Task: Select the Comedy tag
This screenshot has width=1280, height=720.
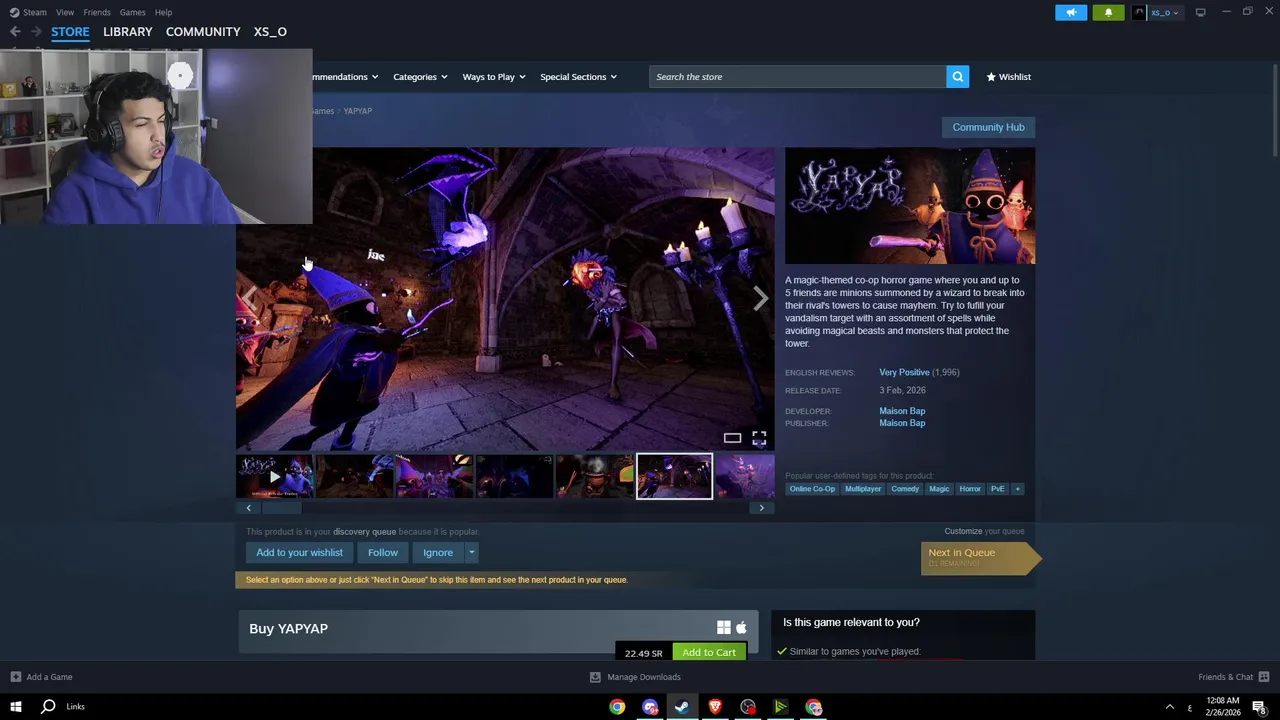Action: point(905,489)
